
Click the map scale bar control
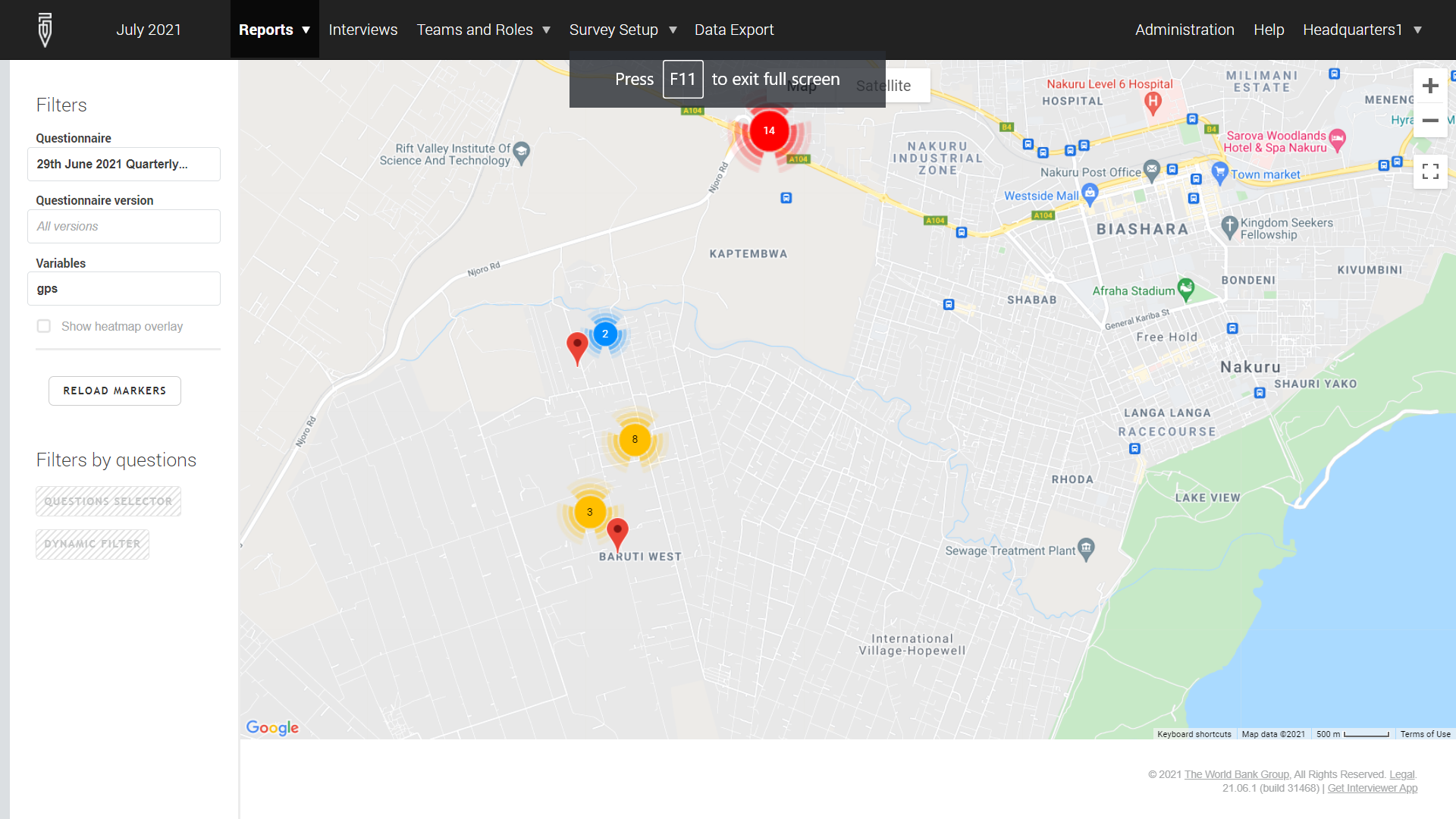pyautogui.click(x=1354, y=734)
